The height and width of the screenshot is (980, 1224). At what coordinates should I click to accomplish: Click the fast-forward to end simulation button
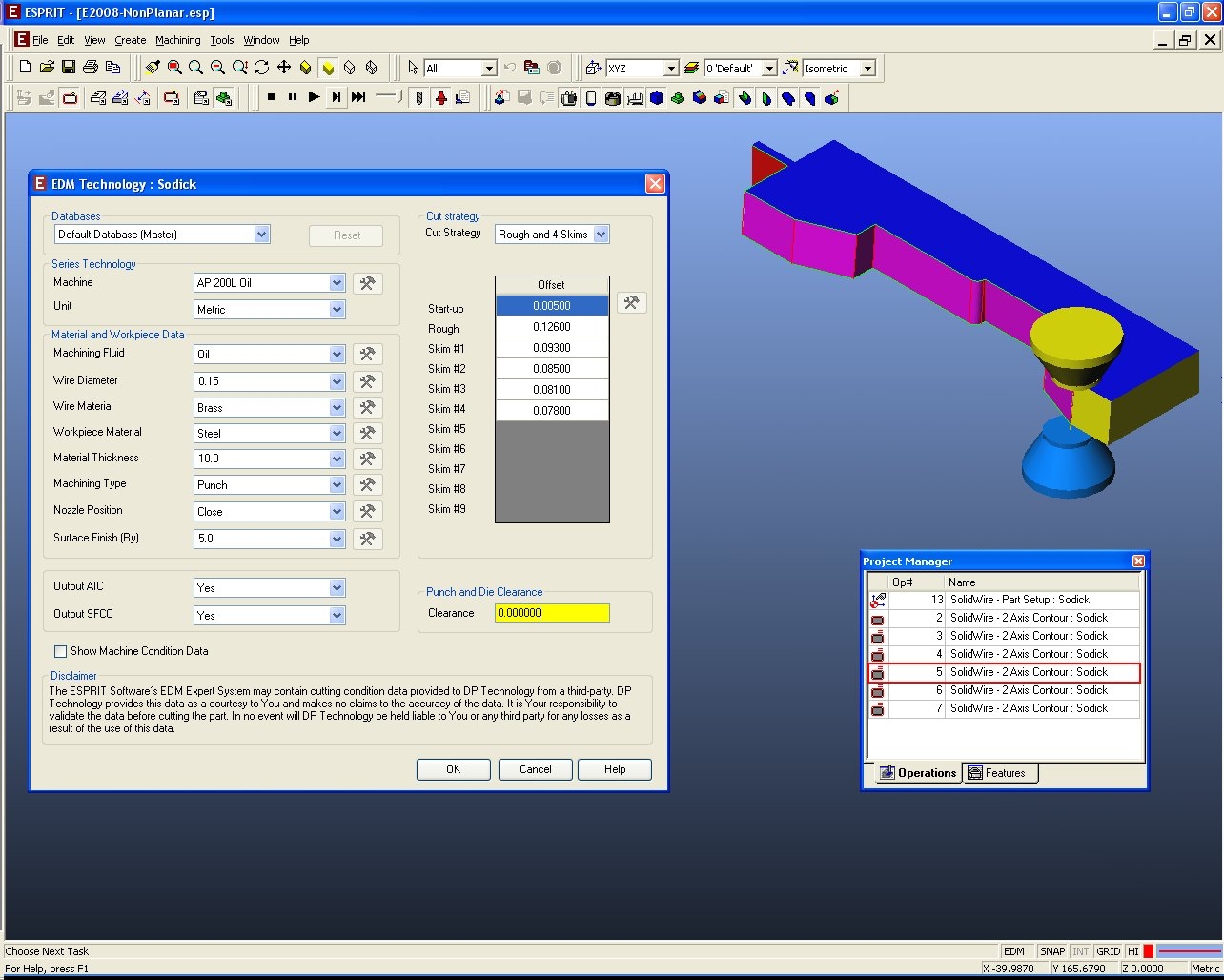click(x=358, y=97)
